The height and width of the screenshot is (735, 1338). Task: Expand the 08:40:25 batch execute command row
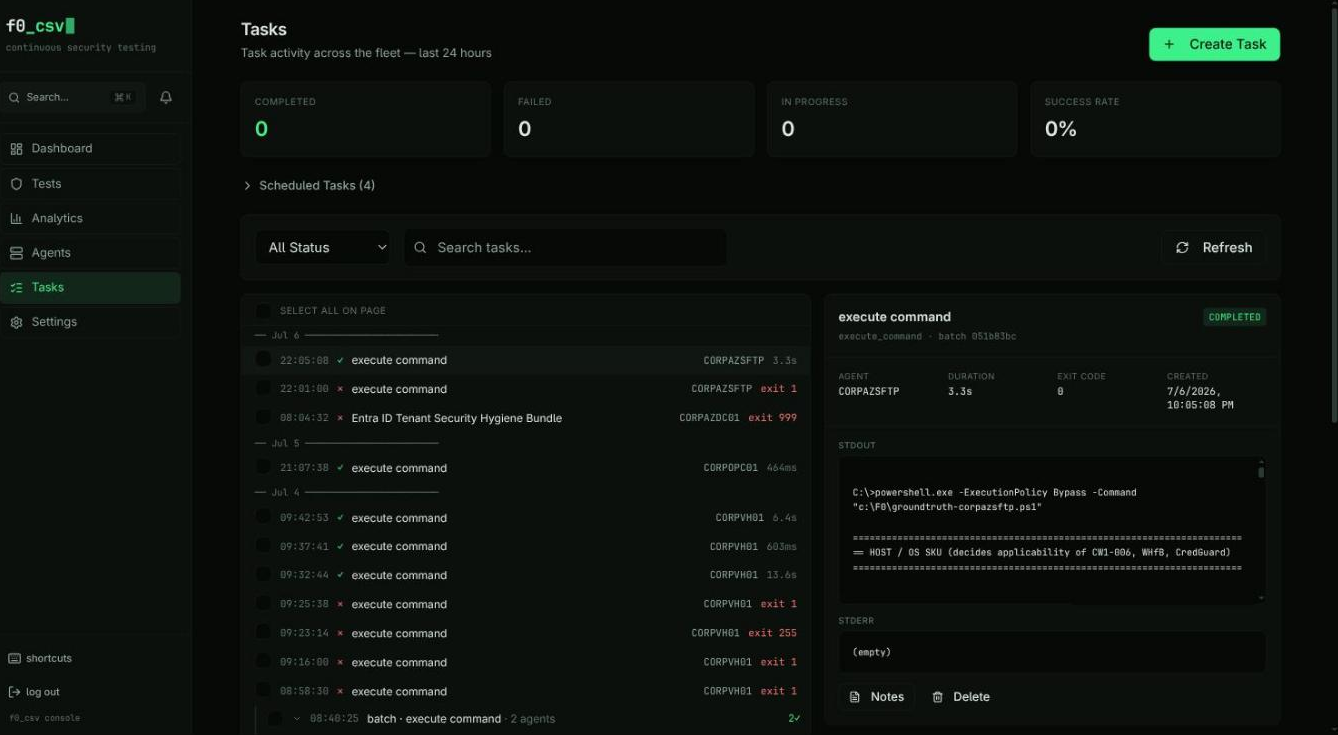coord(297,719)
